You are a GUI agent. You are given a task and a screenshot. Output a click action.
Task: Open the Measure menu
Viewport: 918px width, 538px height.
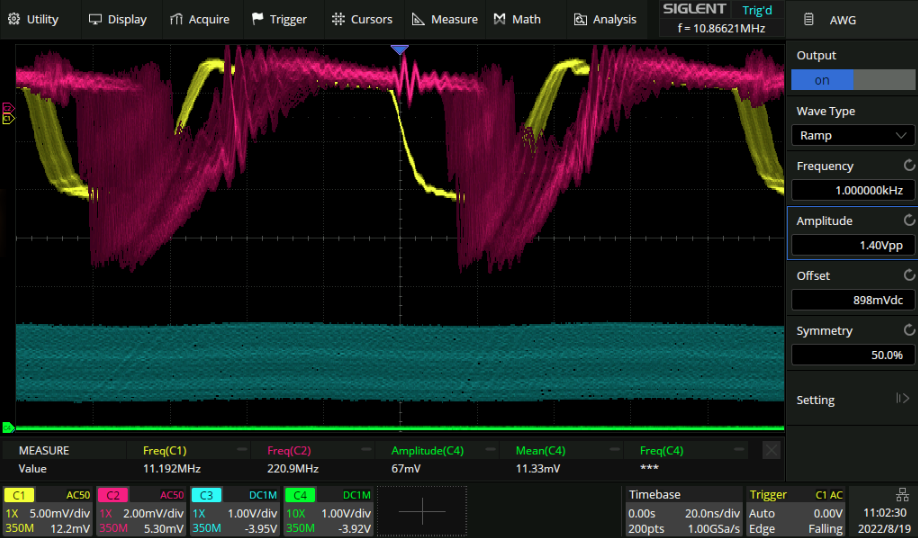(445, 19)
